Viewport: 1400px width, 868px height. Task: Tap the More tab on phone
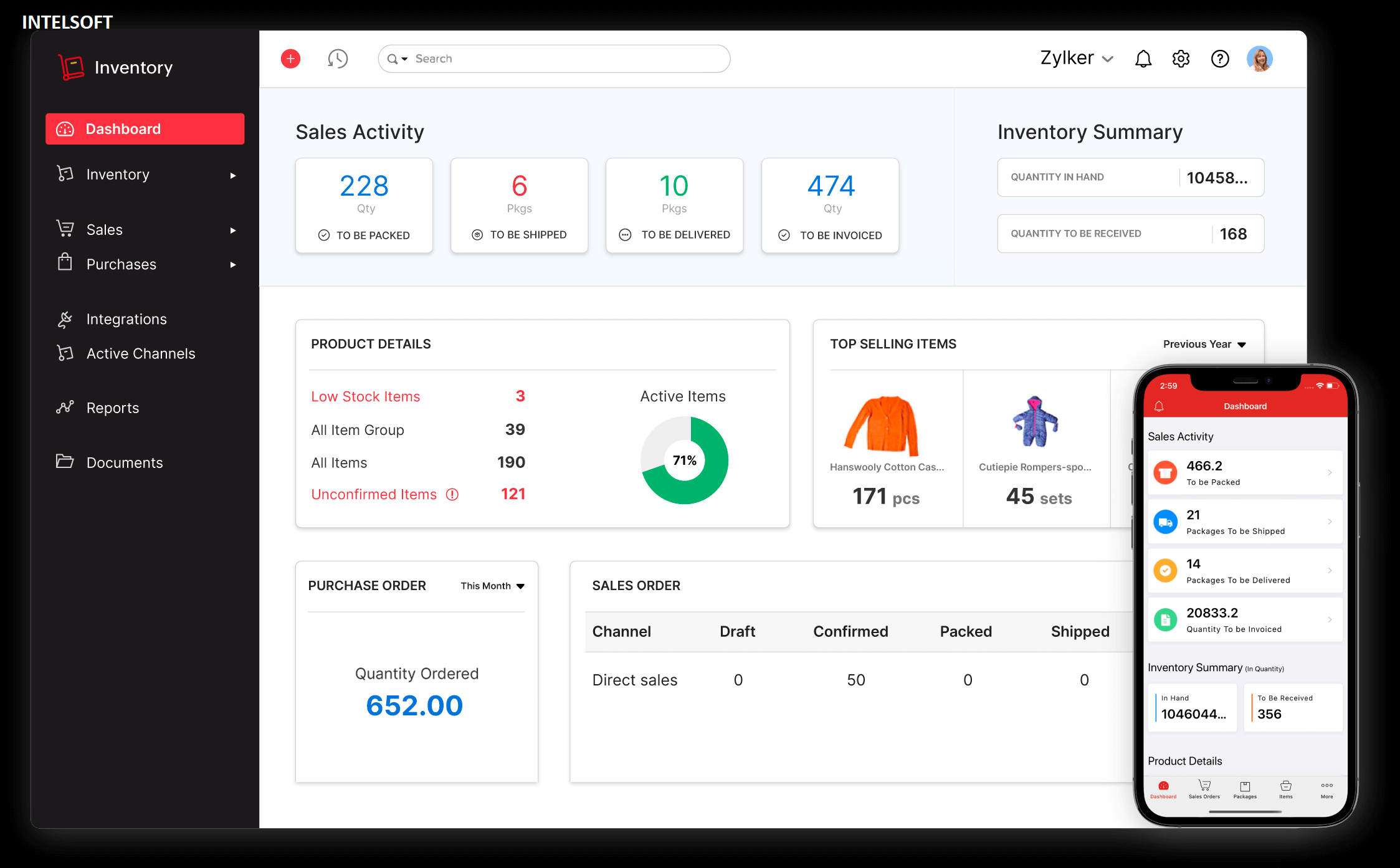(x=1327, y=789)
